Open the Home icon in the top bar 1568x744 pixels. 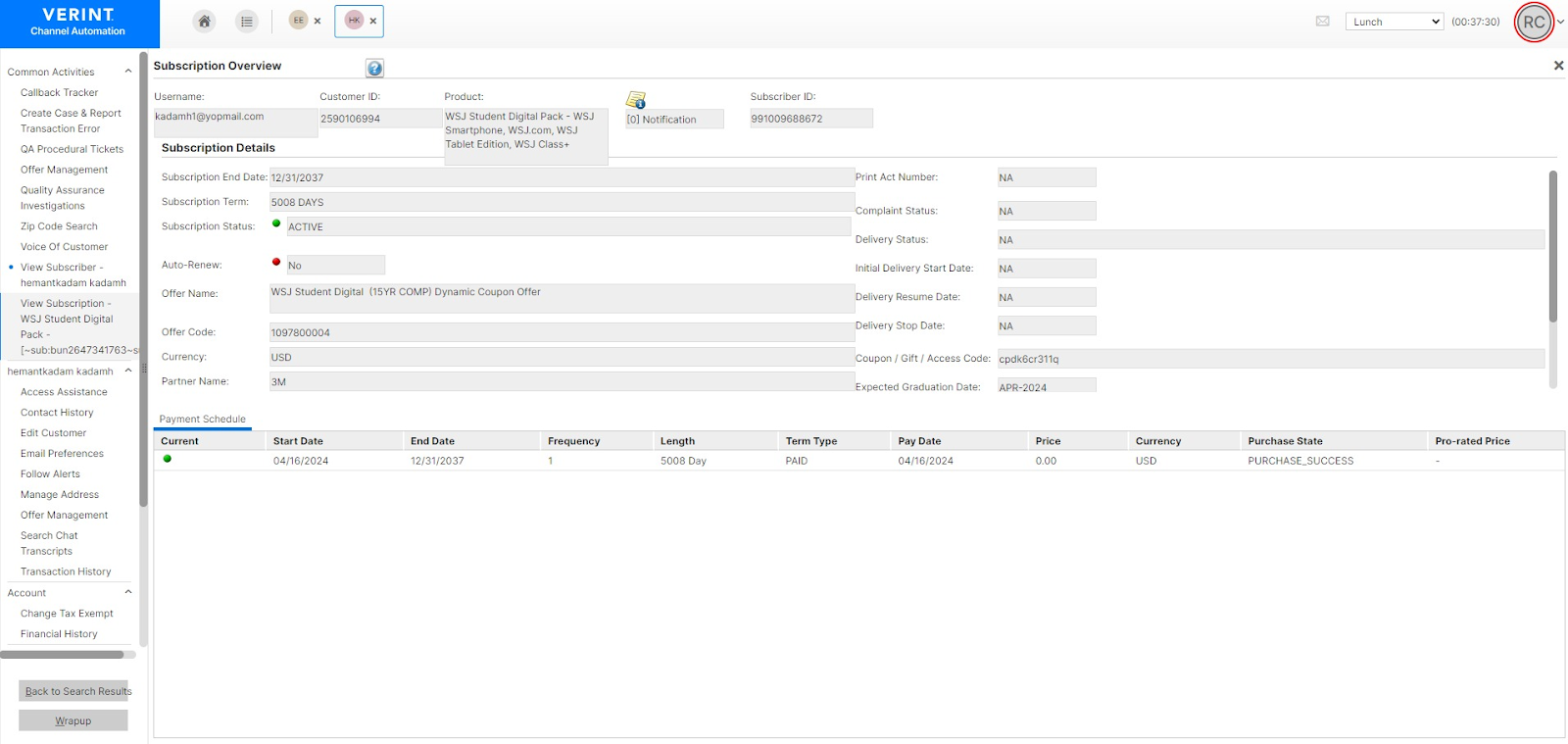click(204, 21)
